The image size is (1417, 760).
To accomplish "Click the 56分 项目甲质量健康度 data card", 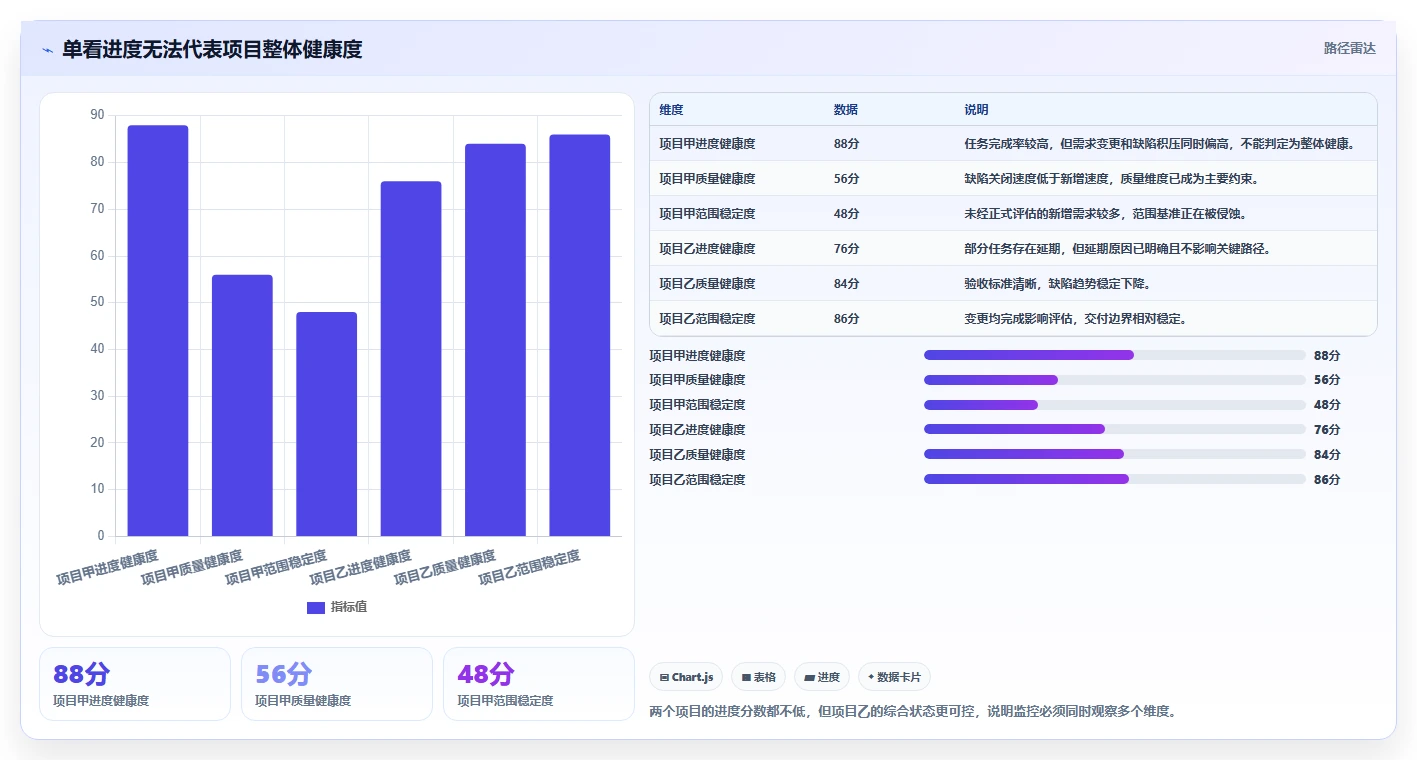I will pos(337,684).
